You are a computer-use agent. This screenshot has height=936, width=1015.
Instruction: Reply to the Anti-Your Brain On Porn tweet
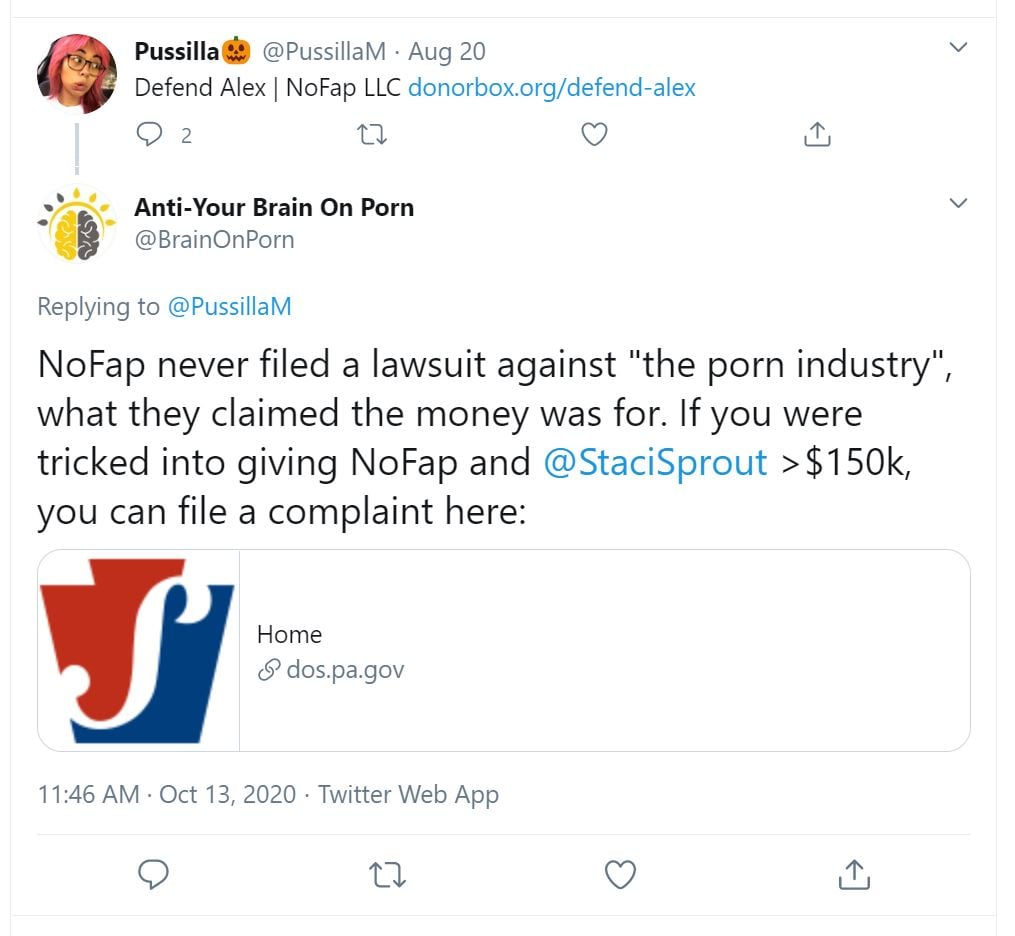tap(152, 874)
